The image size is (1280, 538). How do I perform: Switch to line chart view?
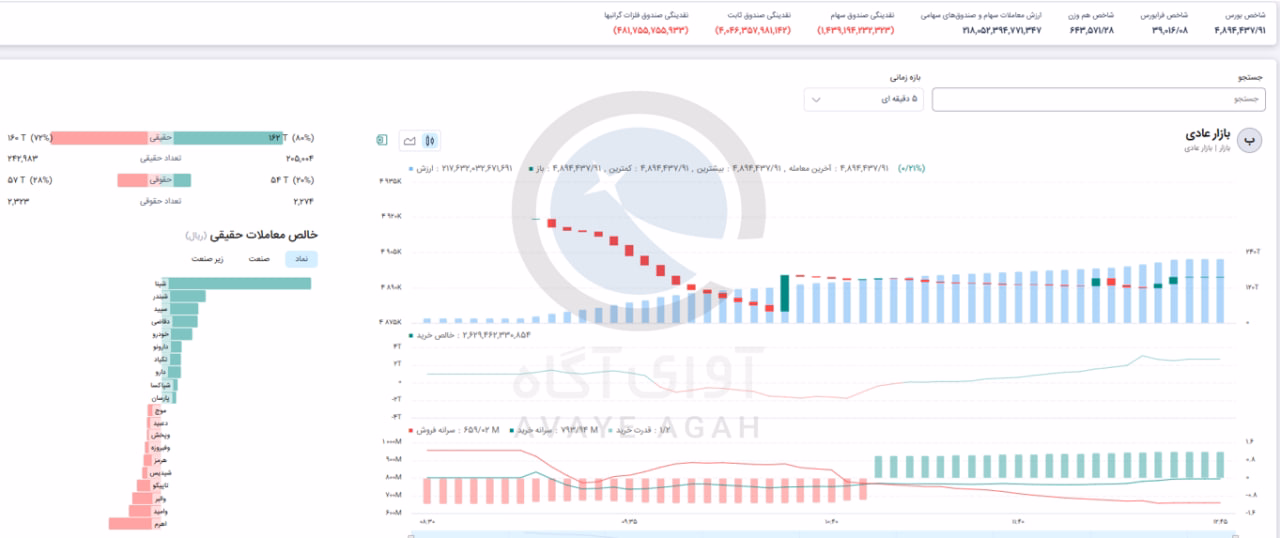(409, 141)
